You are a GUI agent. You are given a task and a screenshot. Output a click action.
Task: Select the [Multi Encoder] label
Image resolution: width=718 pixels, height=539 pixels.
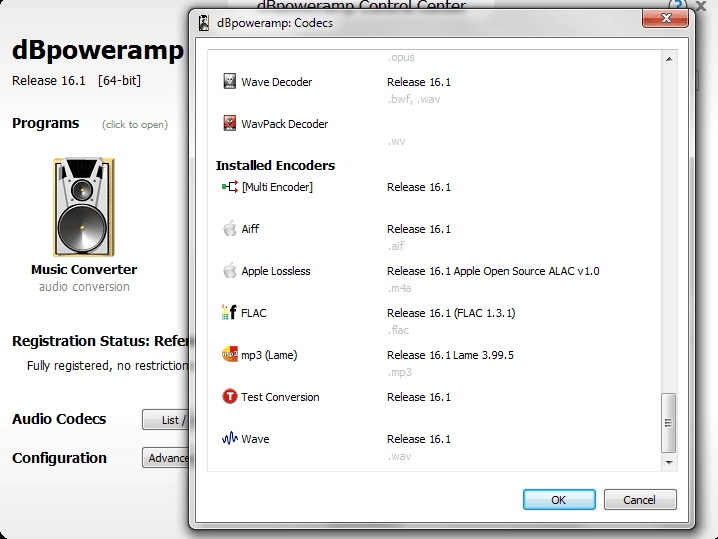click(277, 187)
